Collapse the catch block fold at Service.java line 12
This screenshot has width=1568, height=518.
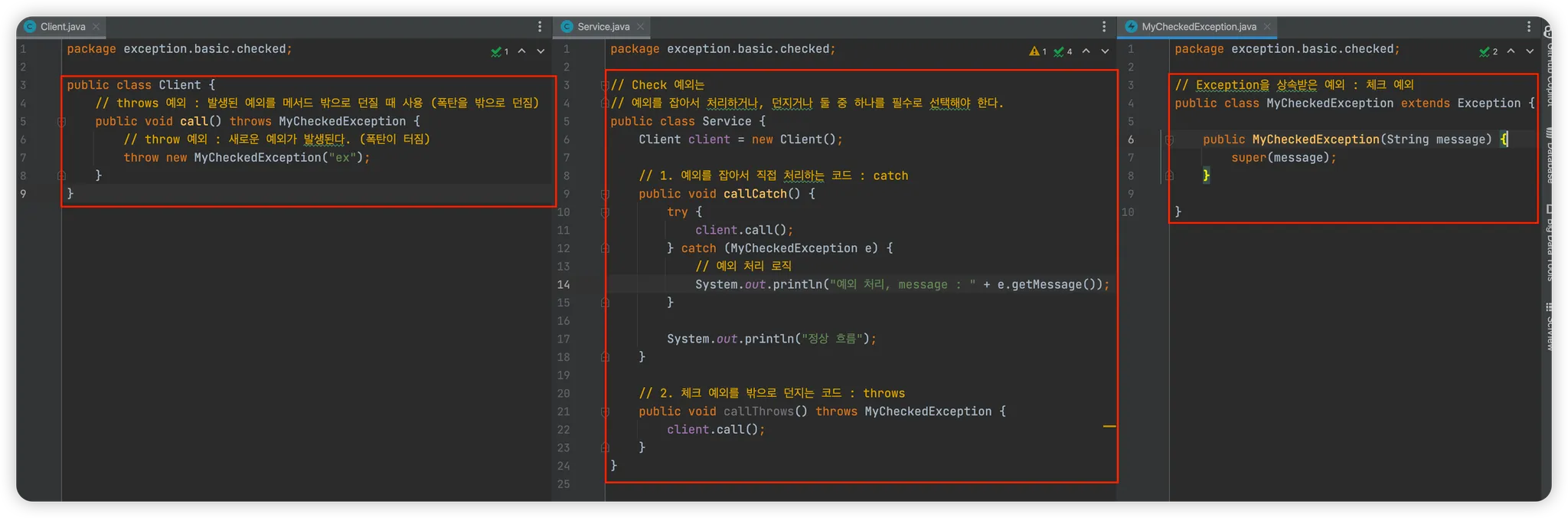[605, 248]
